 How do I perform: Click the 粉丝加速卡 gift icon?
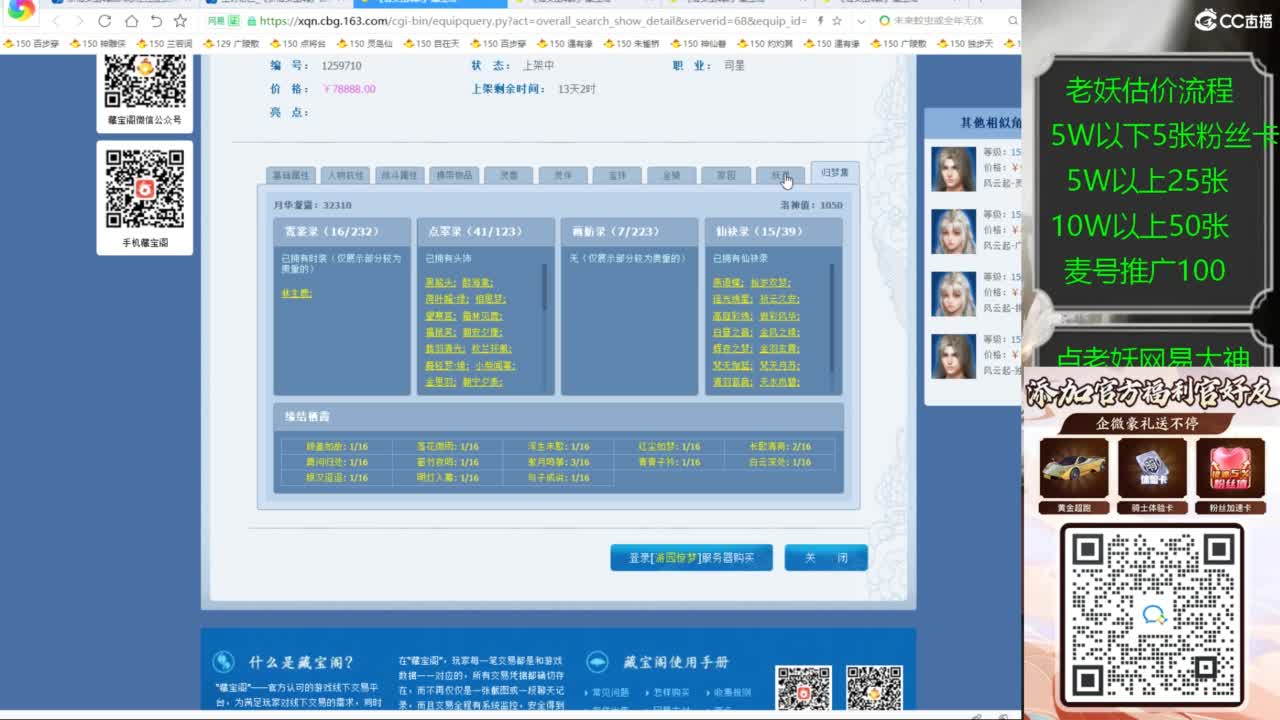click(1230, 468)
